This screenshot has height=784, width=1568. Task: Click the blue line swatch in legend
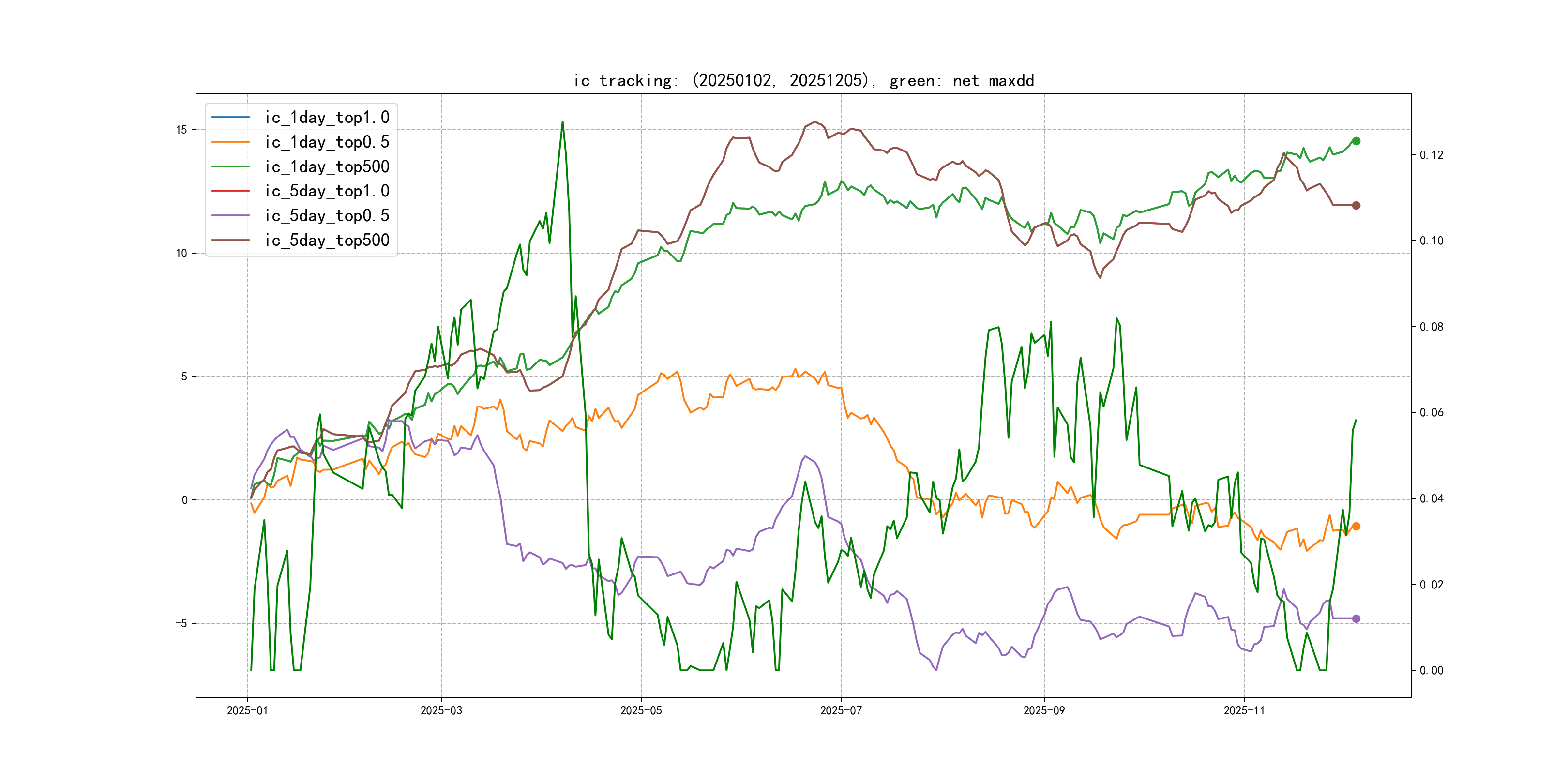[230, 117]
